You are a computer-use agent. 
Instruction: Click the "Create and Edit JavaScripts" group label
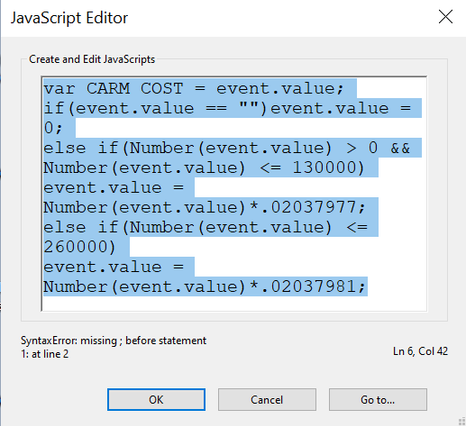[92, 59]
